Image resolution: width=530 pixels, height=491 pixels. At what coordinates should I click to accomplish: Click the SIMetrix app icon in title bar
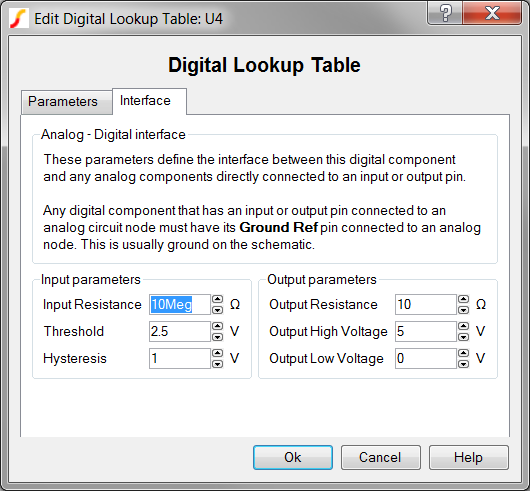[x=19, y=19]
